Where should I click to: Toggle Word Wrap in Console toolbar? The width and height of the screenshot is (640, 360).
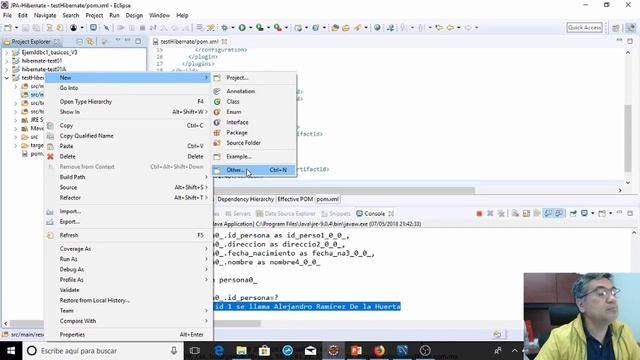537,213
